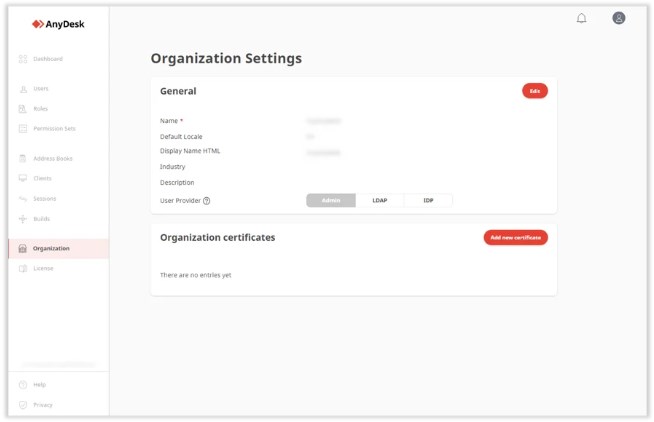Click the Address Books icon
The width and height of the screenshot is (654, 422).
coord(23,158)
